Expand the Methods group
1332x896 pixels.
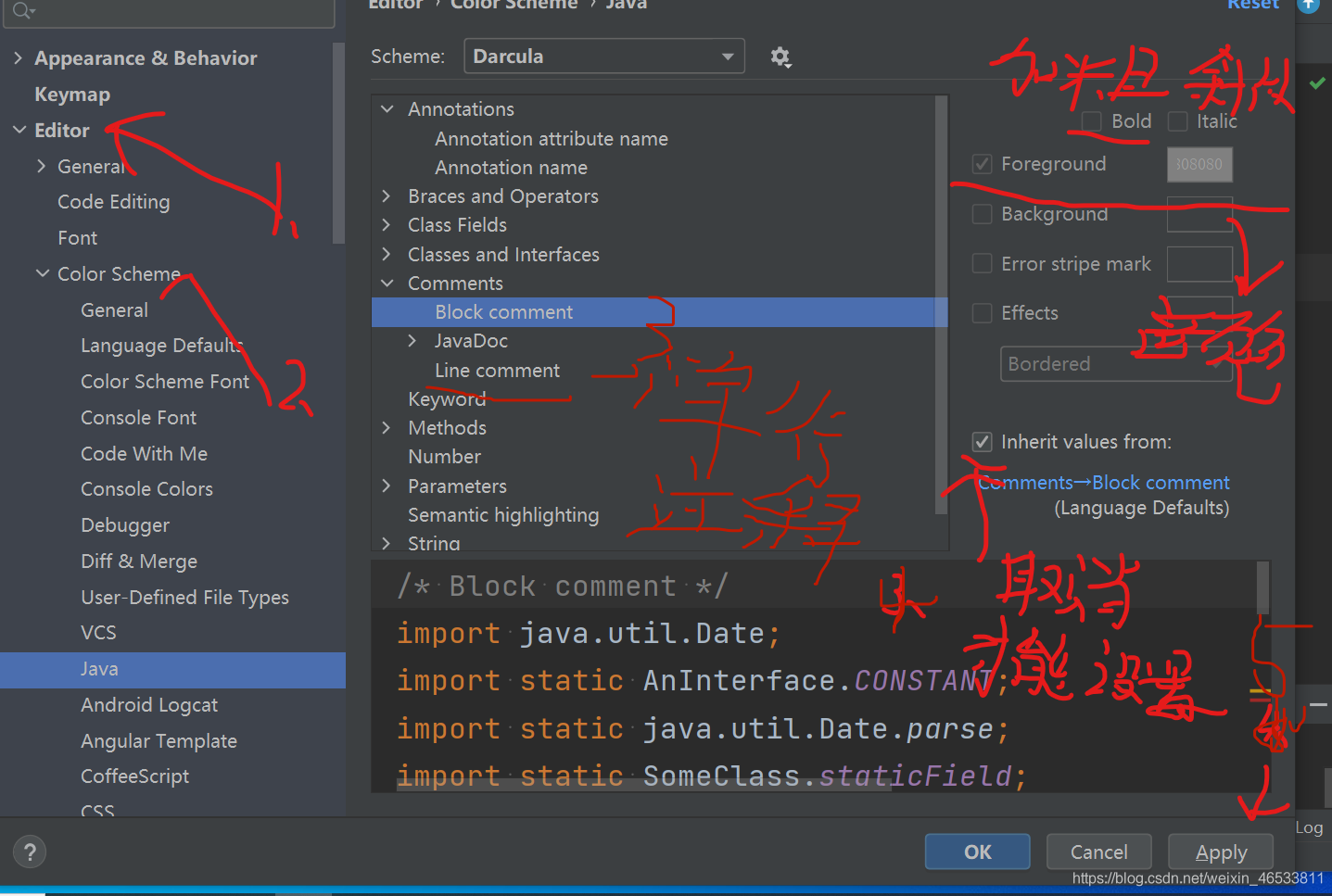(x=387, y=428)
